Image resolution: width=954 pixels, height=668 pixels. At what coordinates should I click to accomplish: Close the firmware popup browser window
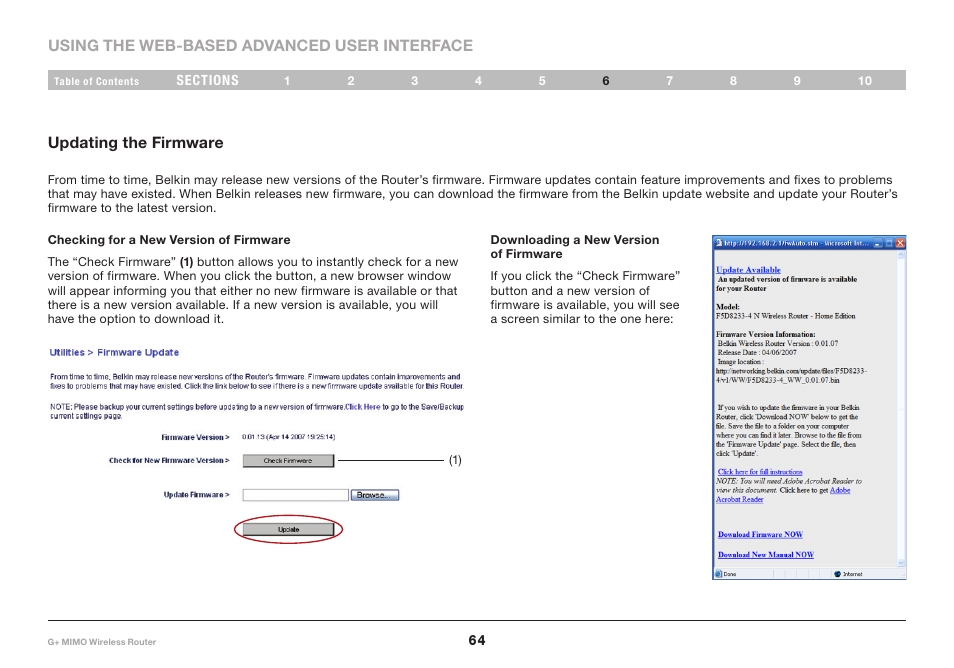pos(900,243)
